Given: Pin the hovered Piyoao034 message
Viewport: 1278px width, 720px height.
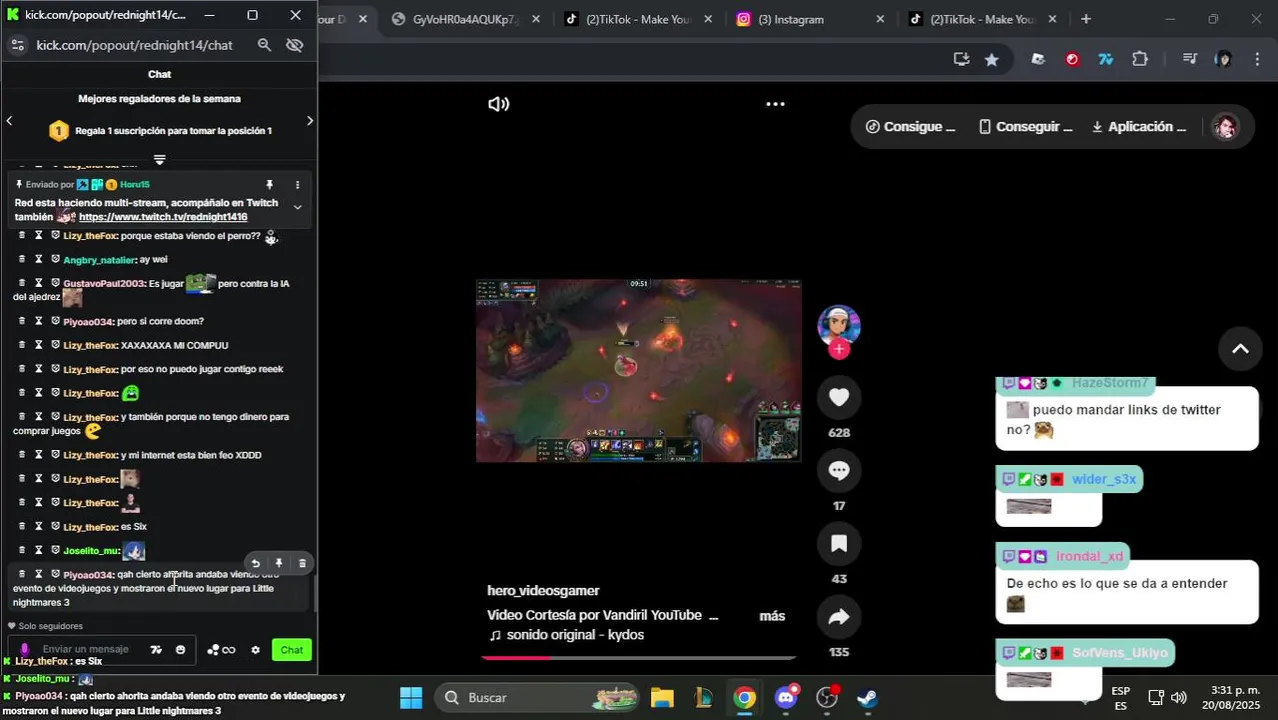Looking at the screenshot, I should [x=279, y=564].
